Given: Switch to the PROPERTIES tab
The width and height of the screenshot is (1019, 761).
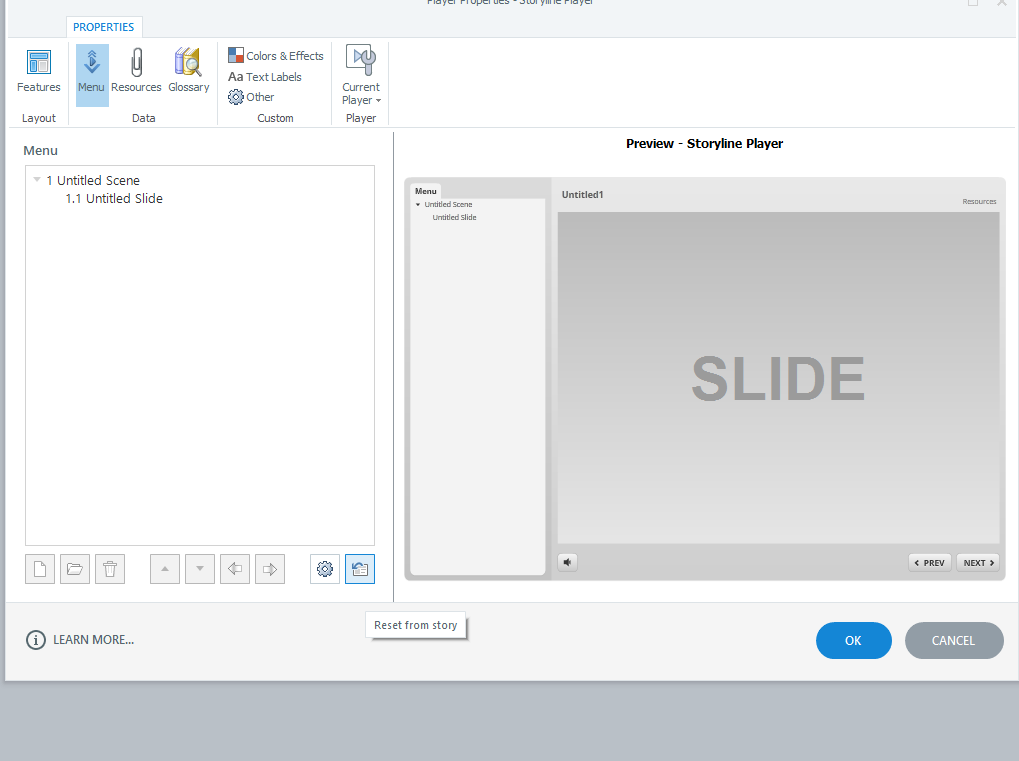Looking at the screenshot, I should point(104,27).
